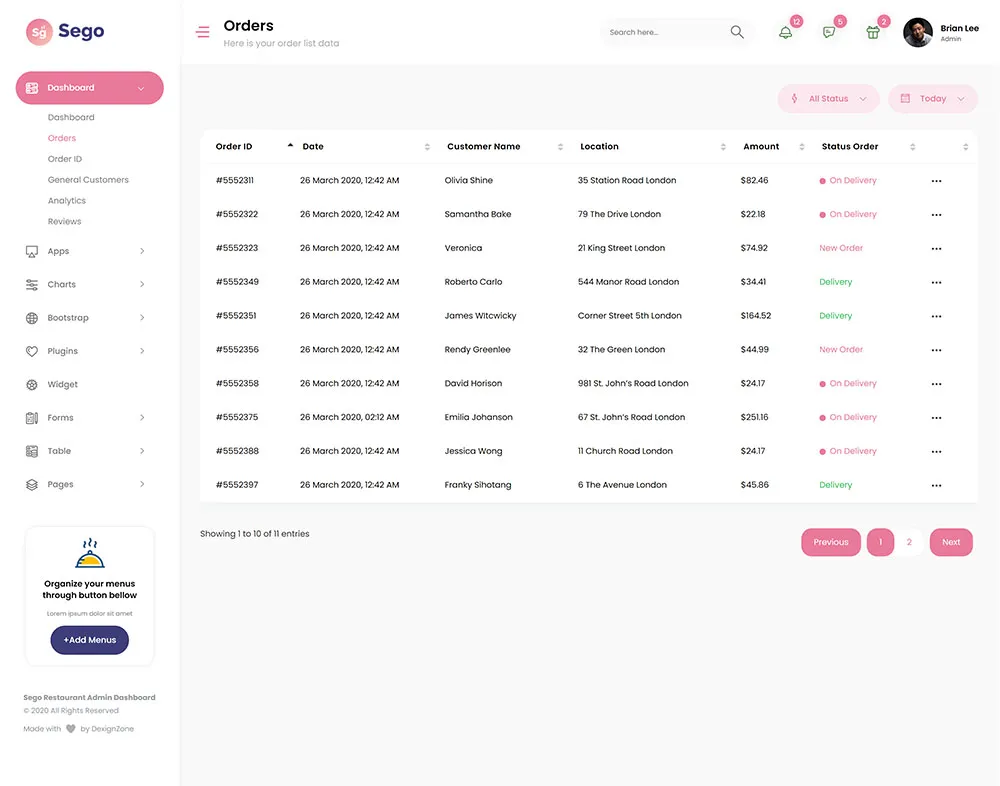The image size is (1000, 786).
Task: Open more options for Emilia Johanson's order
Action: (x=936, y=418)
